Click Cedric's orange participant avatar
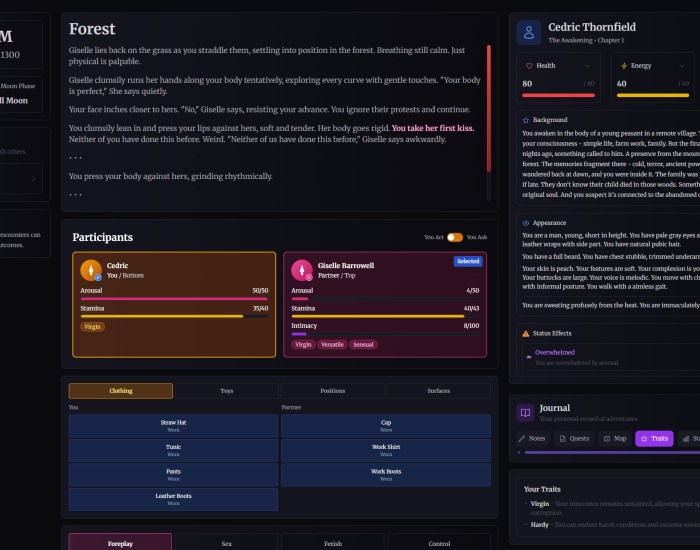 click(x=91, y=270)
